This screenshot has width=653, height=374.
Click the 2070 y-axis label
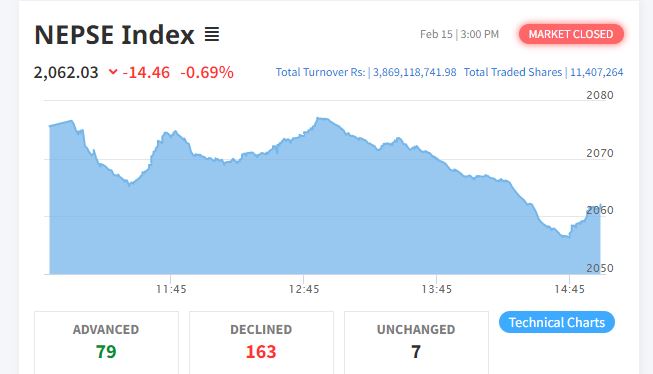[600, 153]
